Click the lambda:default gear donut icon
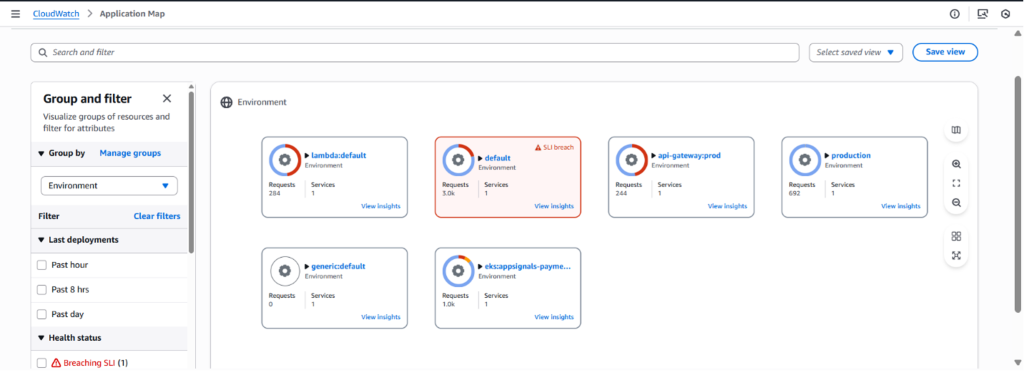 (x=285, y=160)
